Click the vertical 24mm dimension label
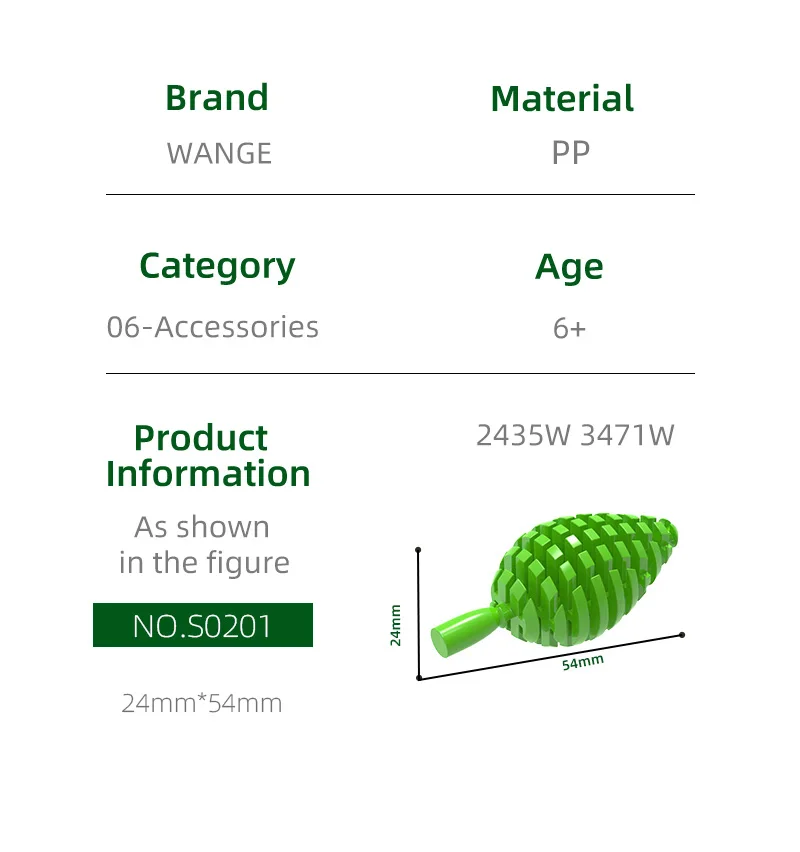 click(x=396, y=625)
